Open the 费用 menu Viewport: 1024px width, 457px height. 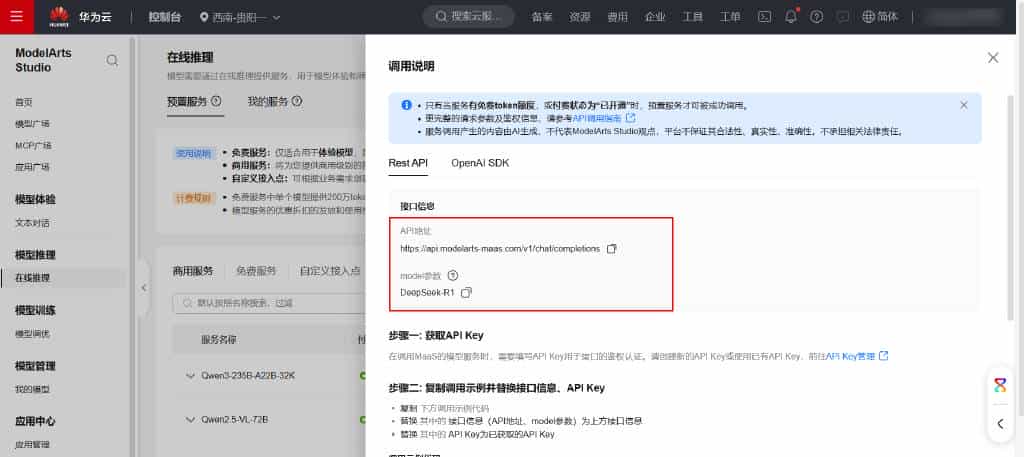[617, 18]
